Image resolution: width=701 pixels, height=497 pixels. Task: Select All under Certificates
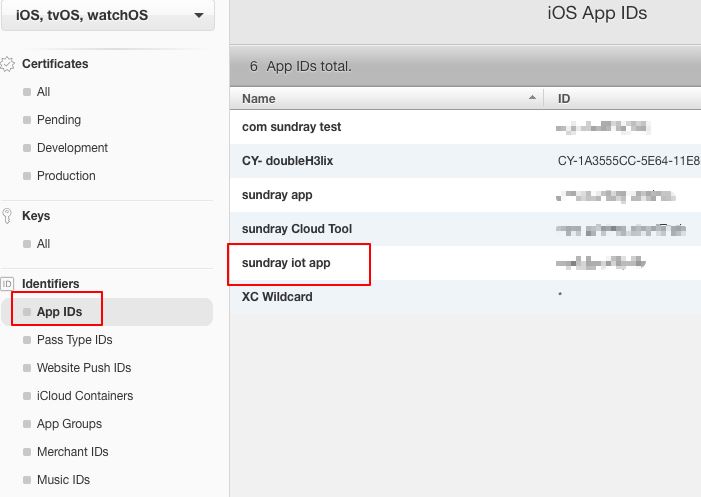click(43, 92)
